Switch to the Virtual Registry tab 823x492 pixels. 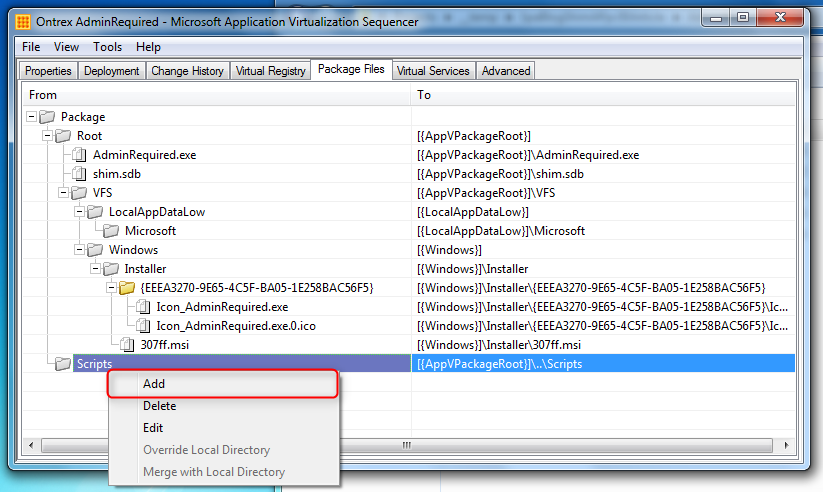coord(270,71)
